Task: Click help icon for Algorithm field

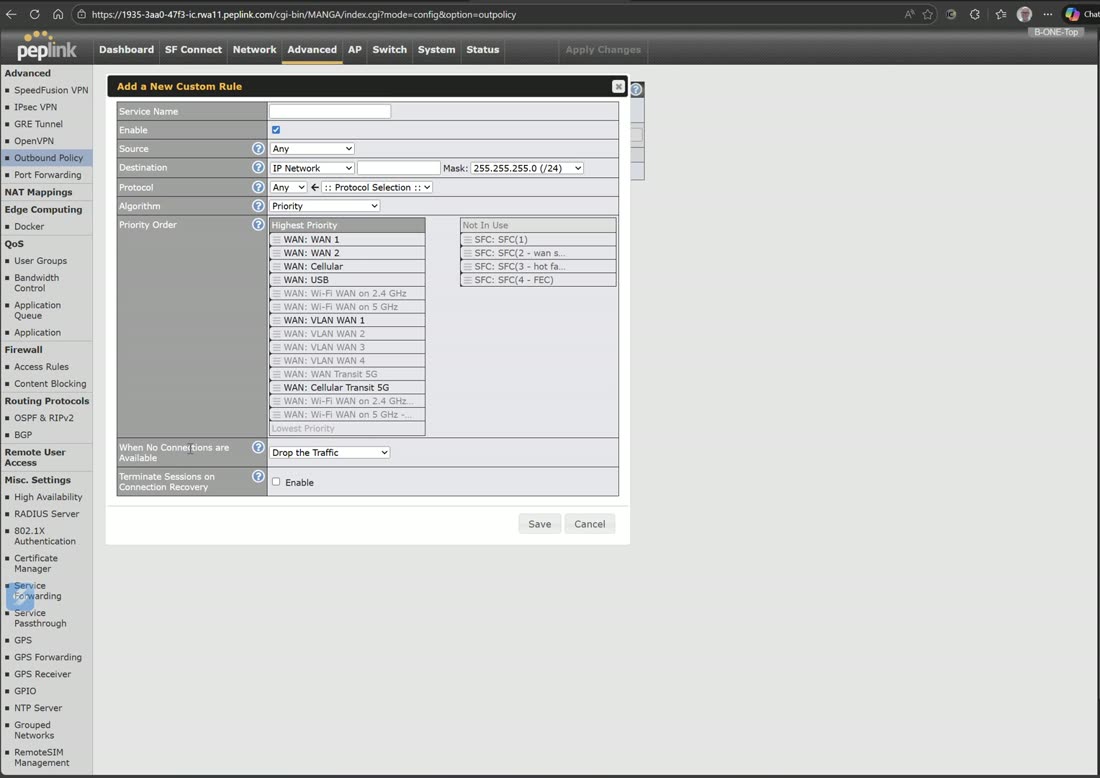Action: (x=258, y=206)
